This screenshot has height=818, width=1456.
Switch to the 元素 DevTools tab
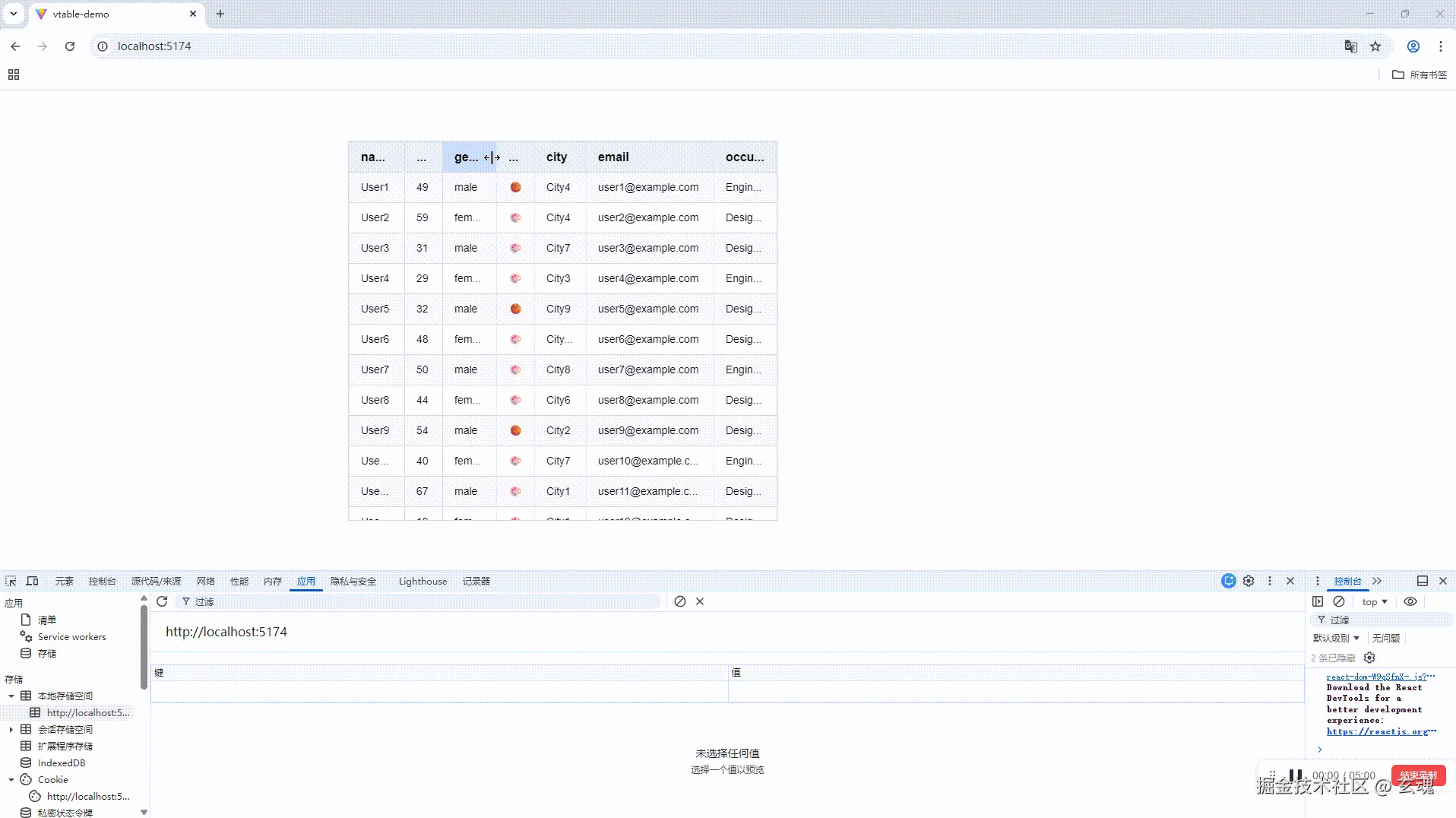[65, 581]
